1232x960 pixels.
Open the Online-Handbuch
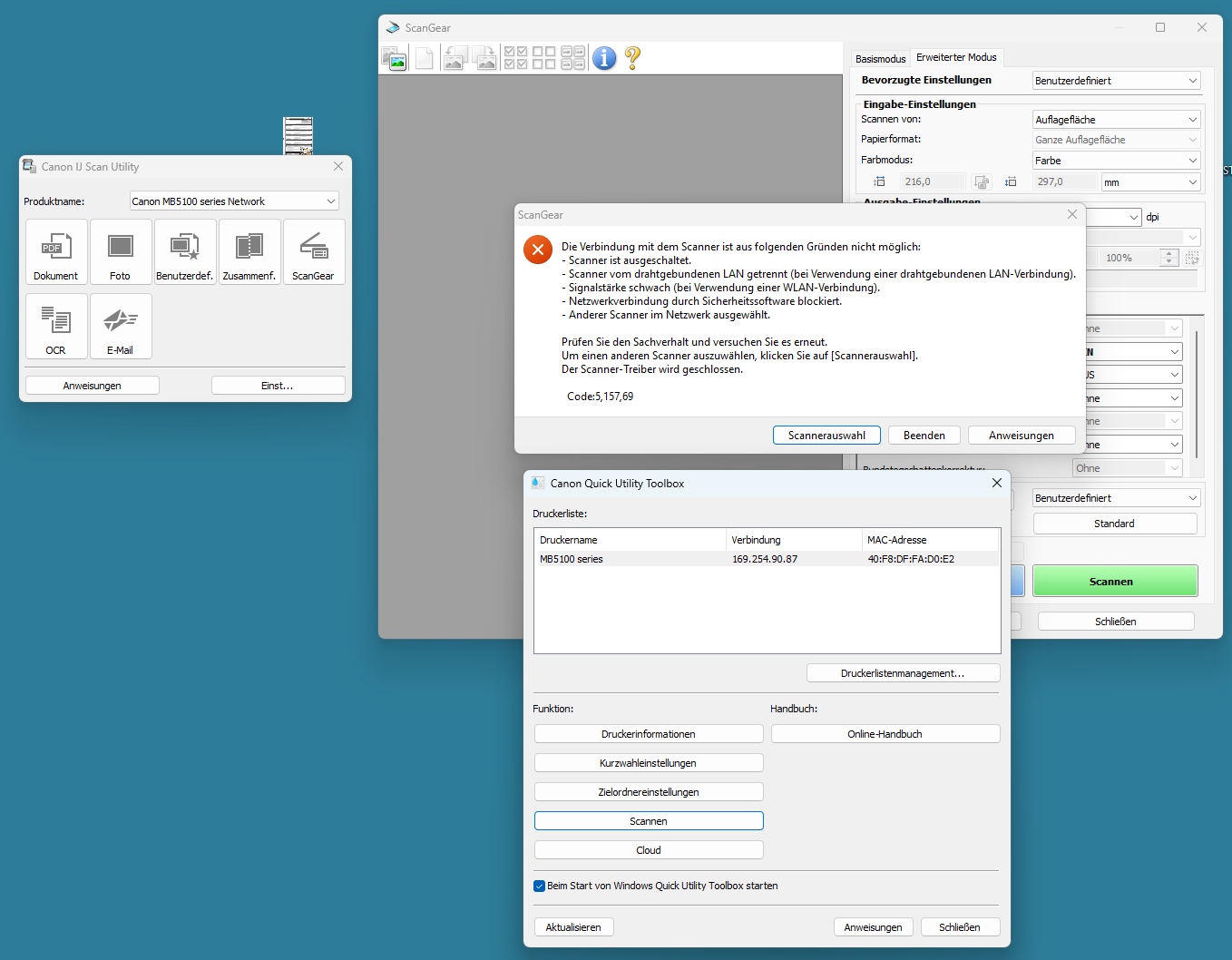[885, 734]
